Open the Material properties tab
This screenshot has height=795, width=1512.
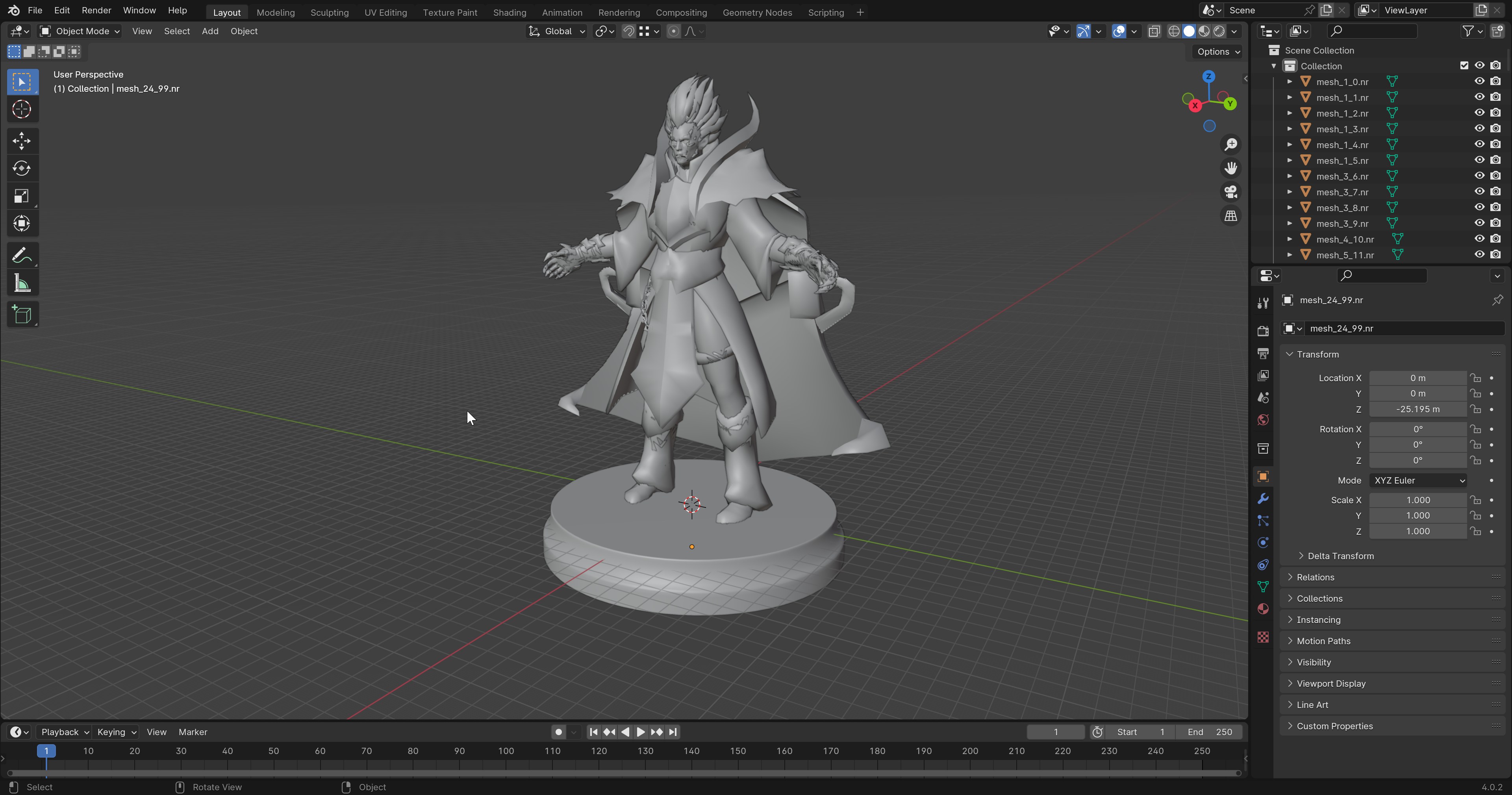click(x=1263, y=609)
